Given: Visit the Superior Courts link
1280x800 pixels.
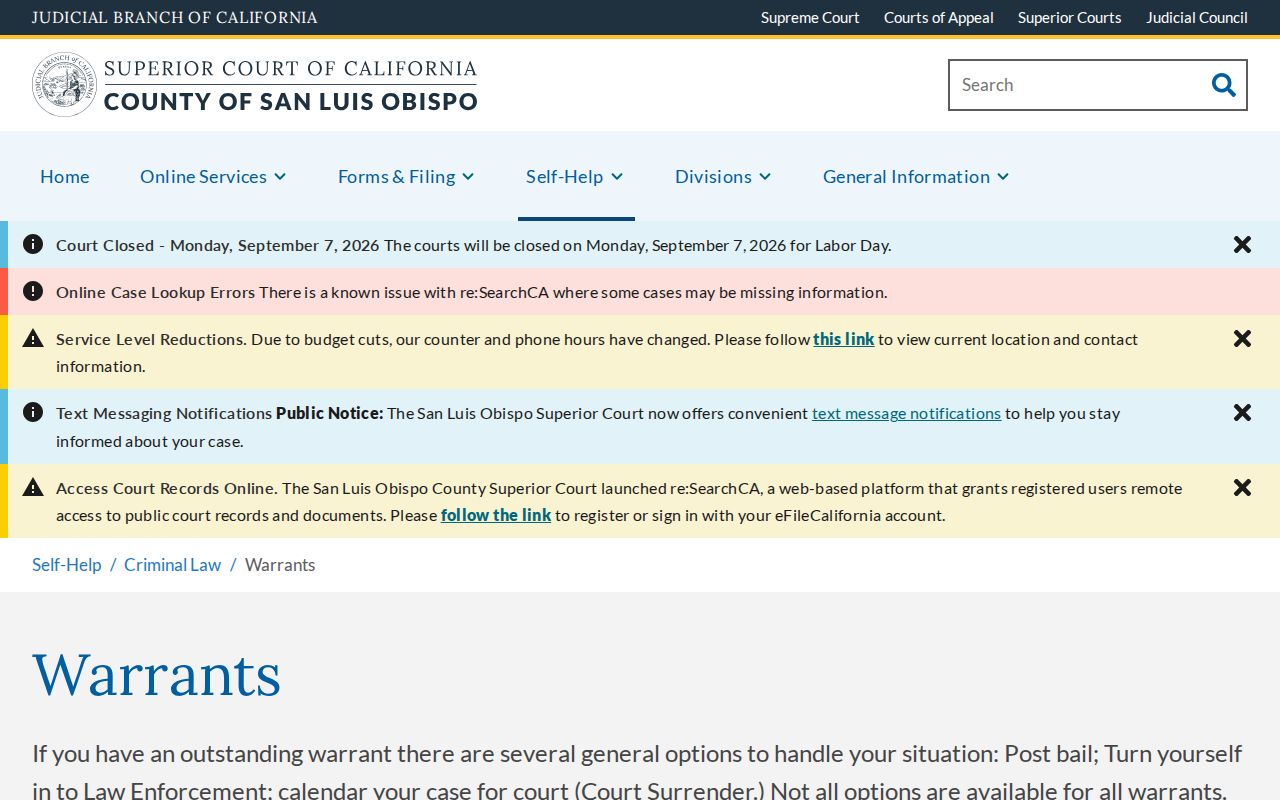Looking at the screenshot, I should (1070, 18).
